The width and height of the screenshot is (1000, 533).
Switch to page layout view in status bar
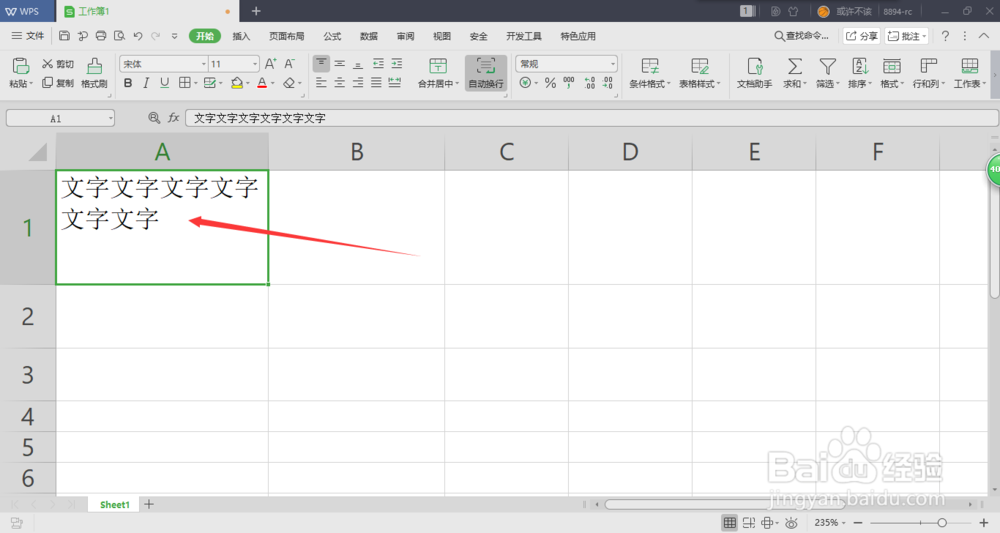tap(749, 523)
